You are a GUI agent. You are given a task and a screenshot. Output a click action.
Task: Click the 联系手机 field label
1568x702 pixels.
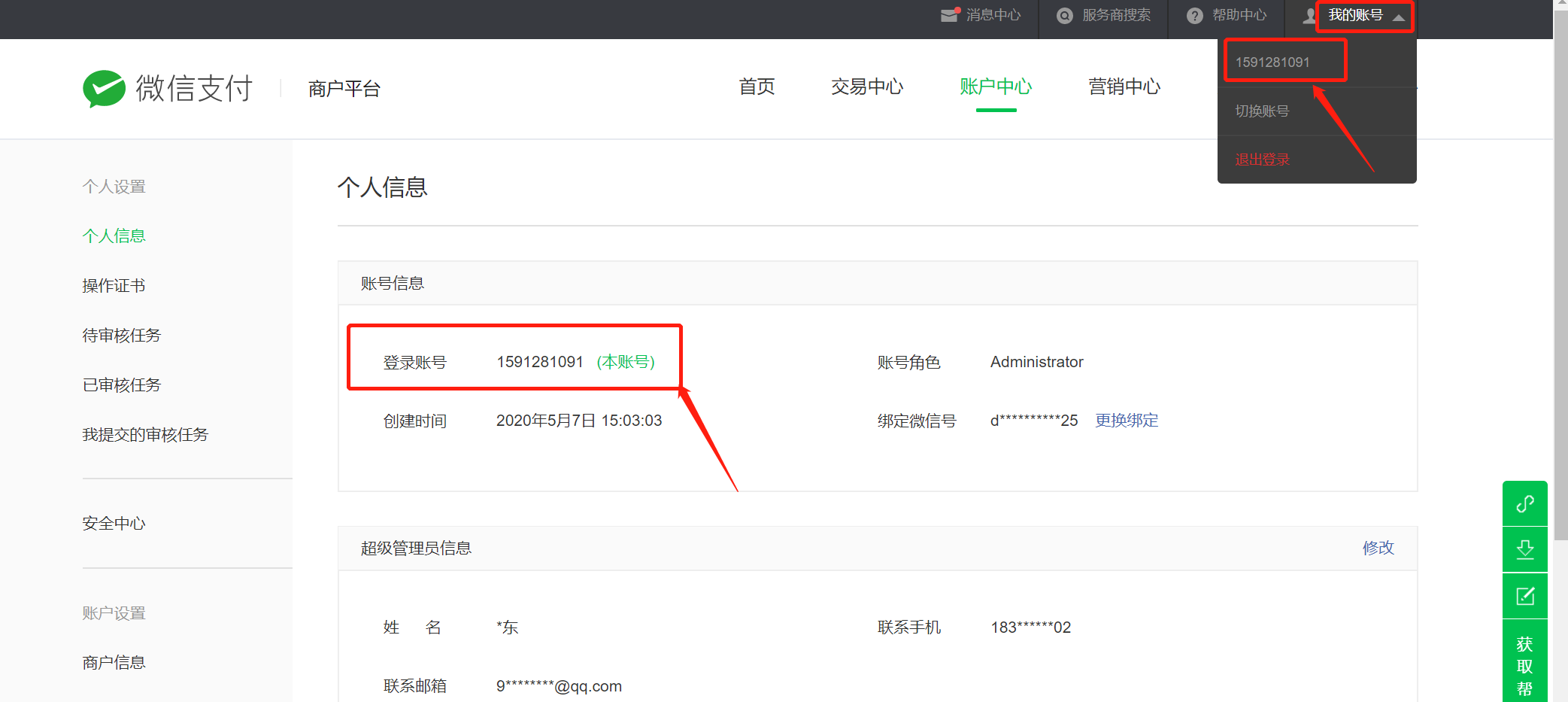pos(909,628)
